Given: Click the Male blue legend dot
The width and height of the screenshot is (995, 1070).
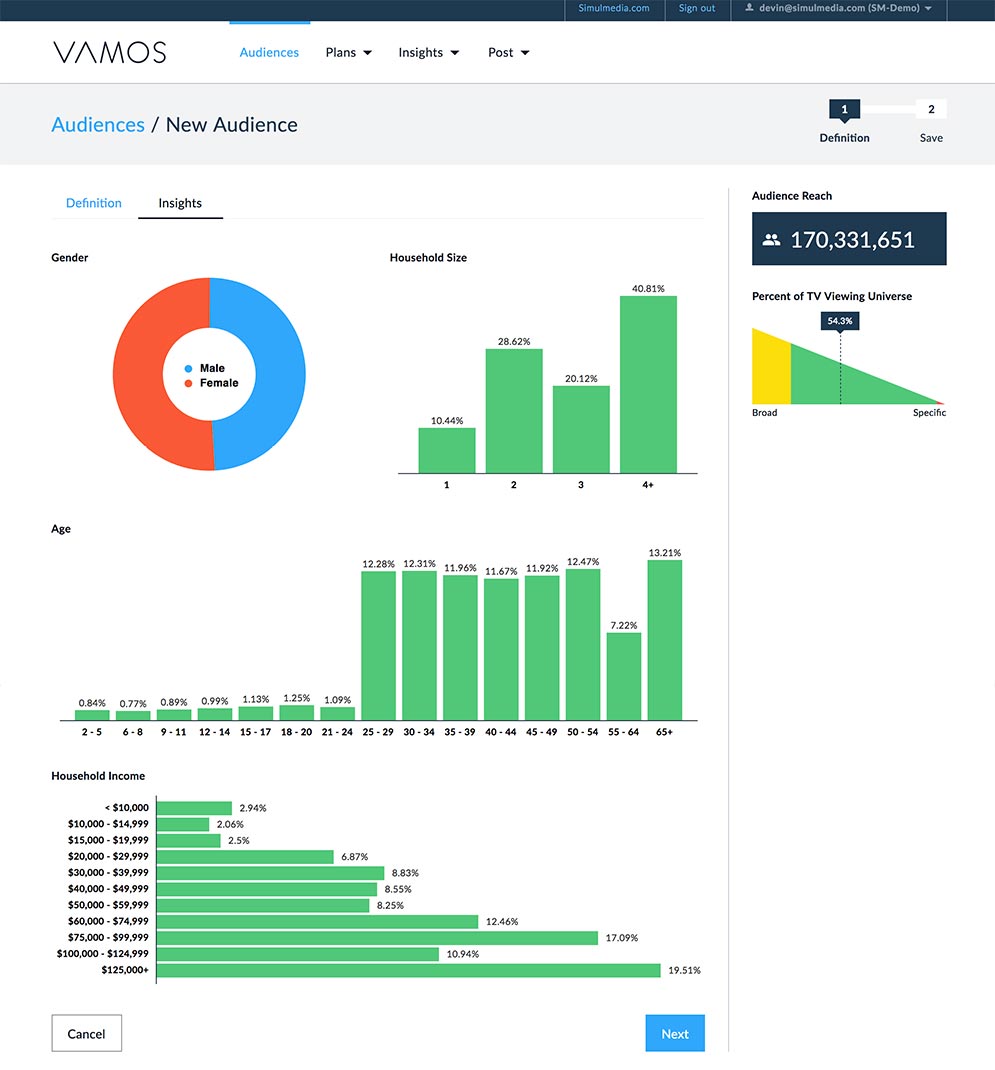Looking at the screenshot, I should 188,368.
